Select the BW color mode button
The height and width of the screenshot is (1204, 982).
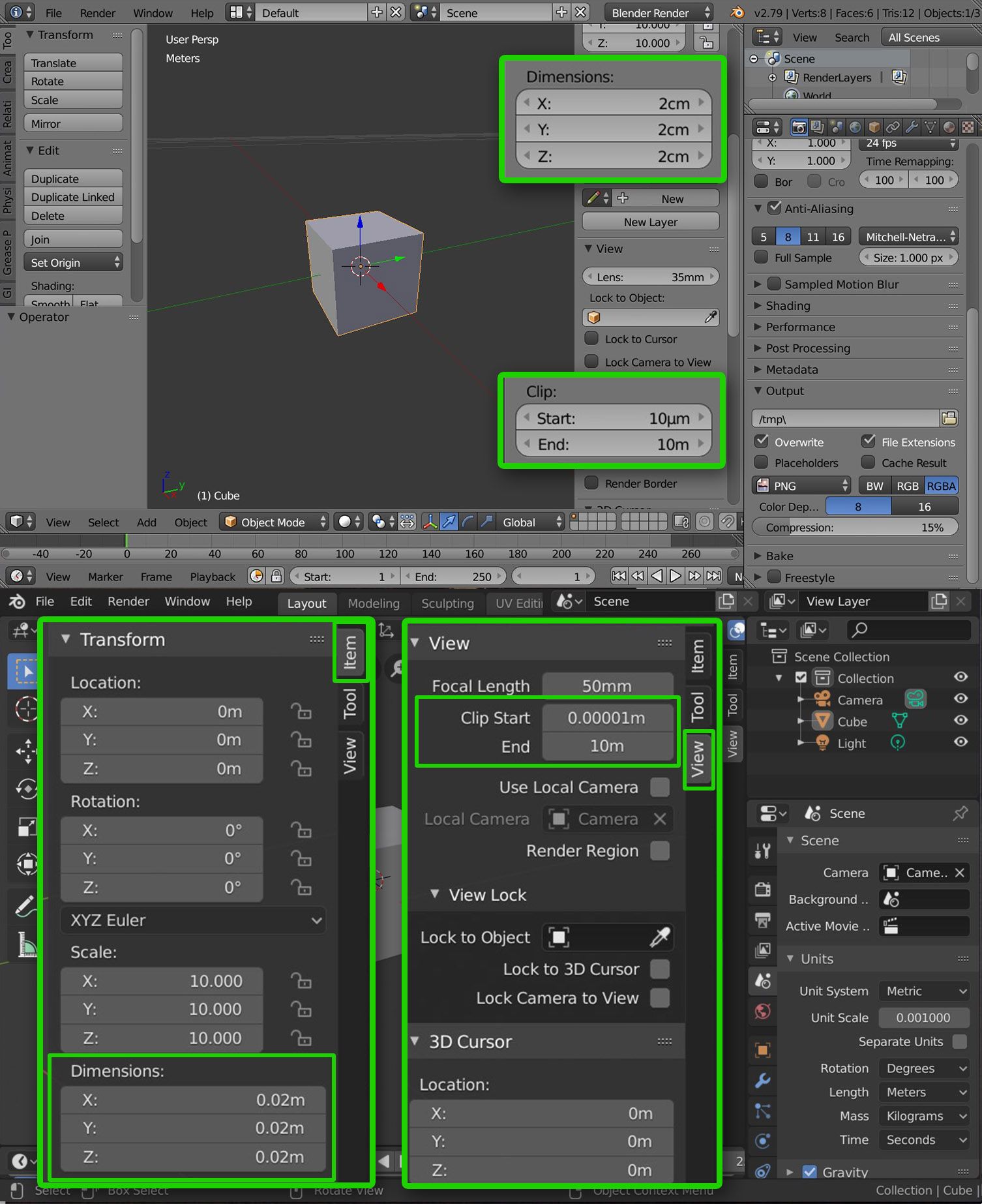coord(874,486)
